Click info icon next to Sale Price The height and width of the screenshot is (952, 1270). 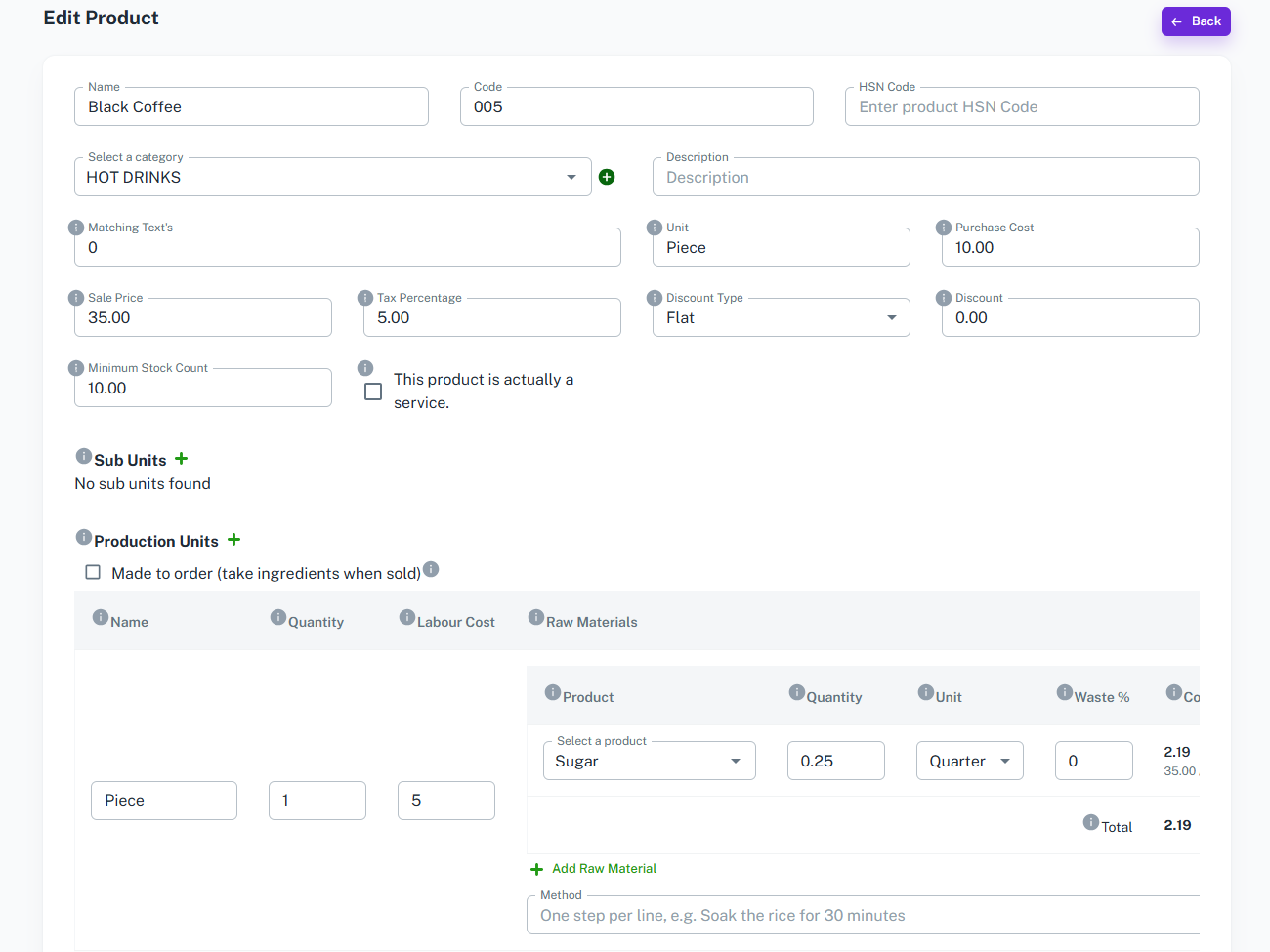[x=76, y=298]
